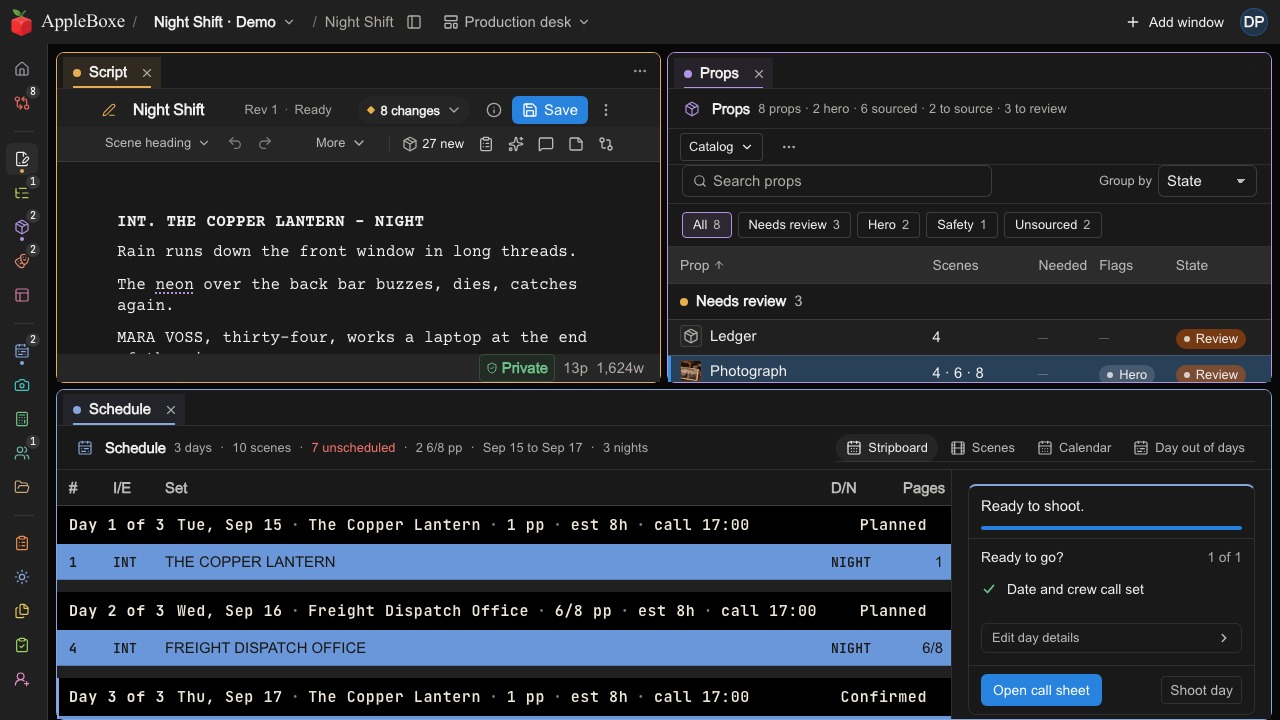Image resolution: width=1280 pixels, height=720 pixels.
Task: Open the sidebar sun settings icon
Action: 22,577
